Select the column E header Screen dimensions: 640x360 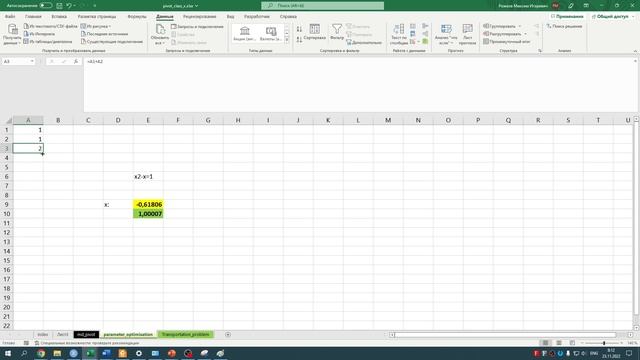click(x=148, y=120)
